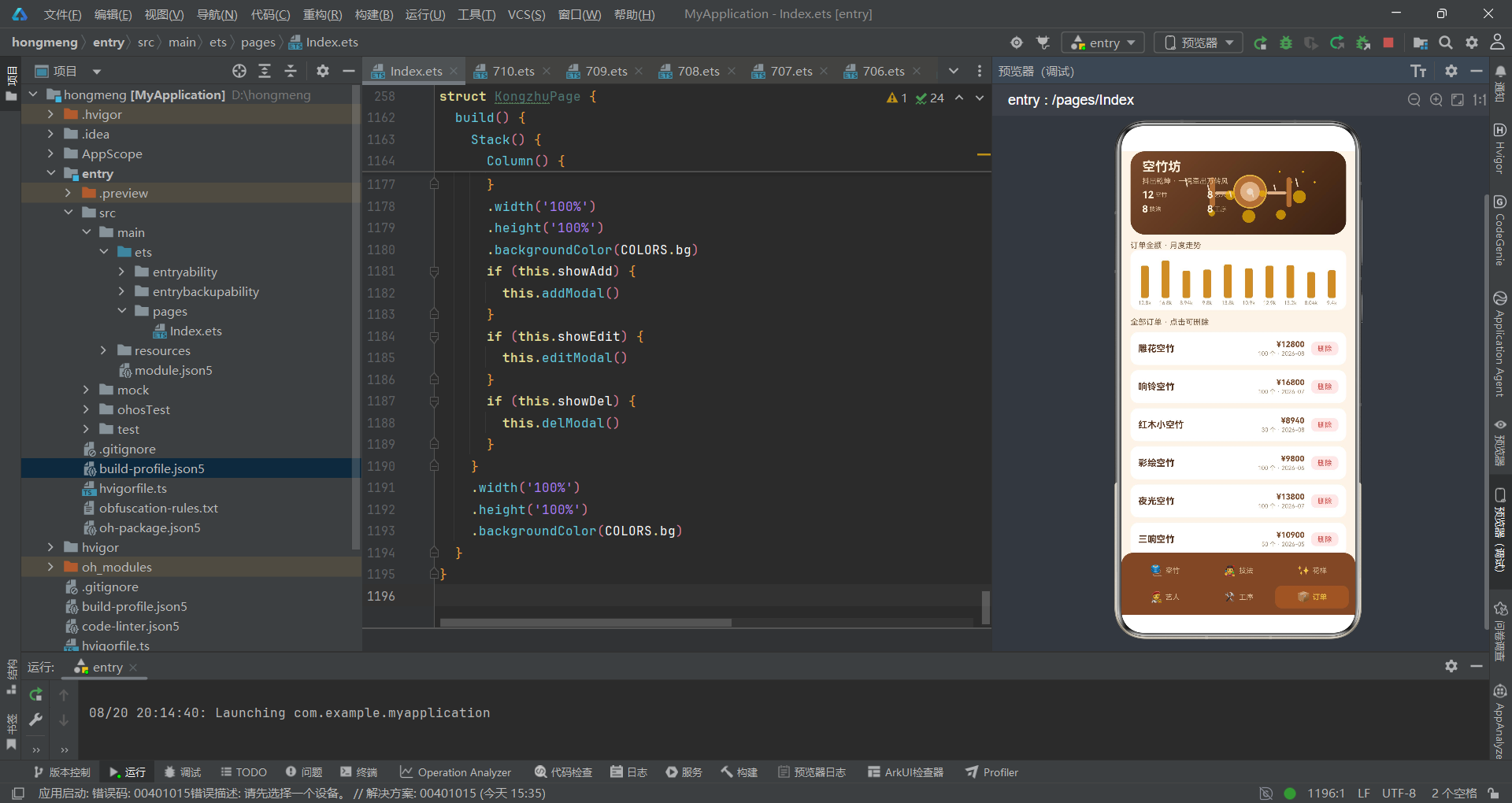Click the UTF-8 encoding status entry

[1399, 793]
